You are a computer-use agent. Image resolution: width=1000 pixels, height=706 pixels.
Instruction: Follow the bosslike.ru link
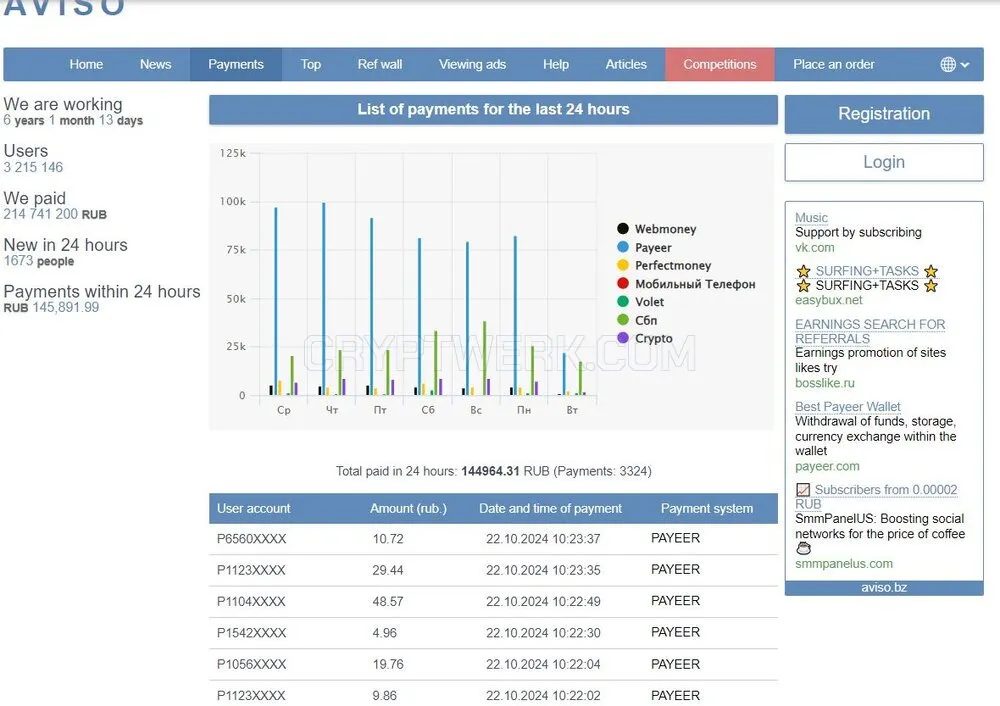click(x=825, y=383)
